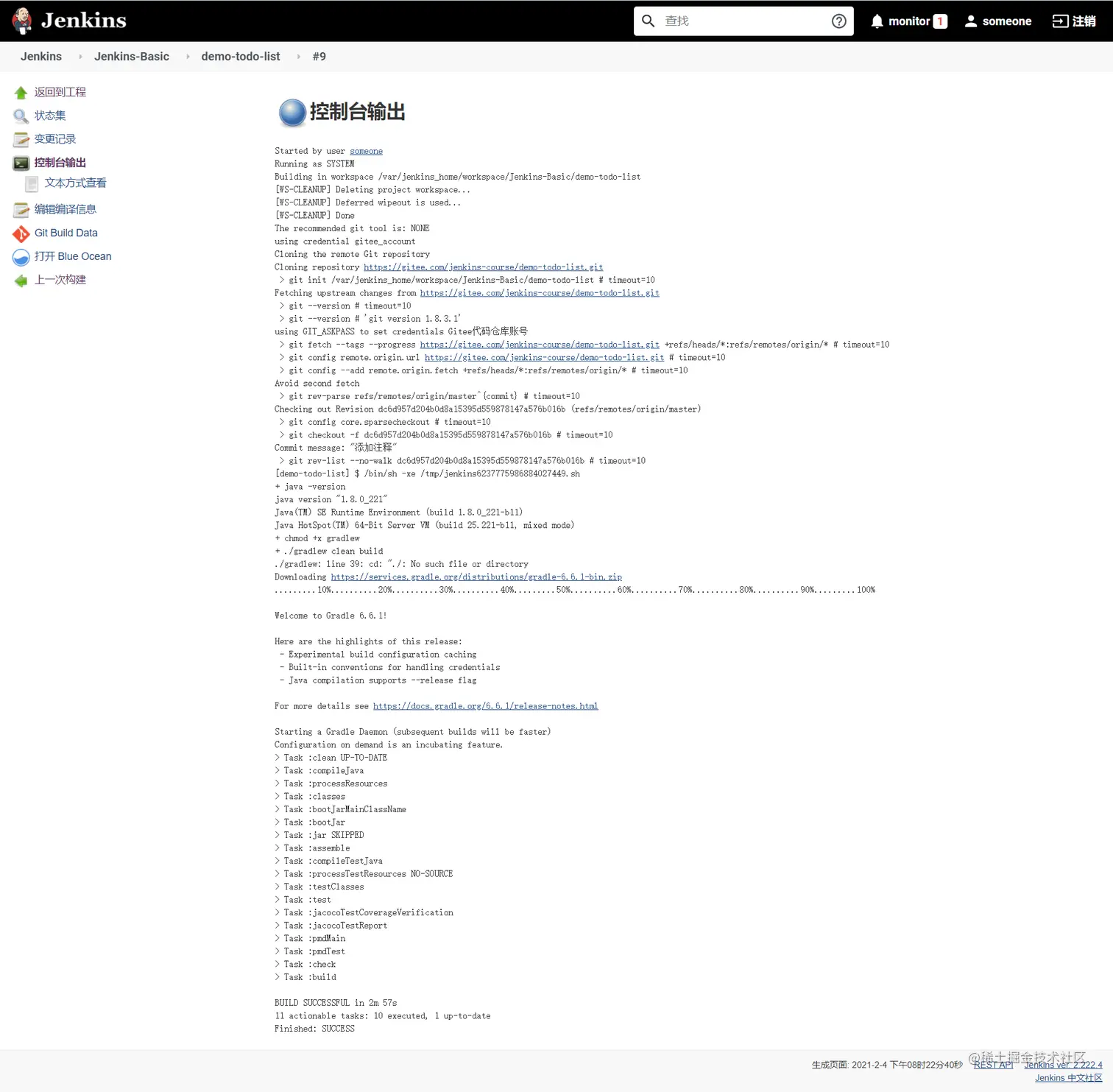Open the search help question icon

838,21
